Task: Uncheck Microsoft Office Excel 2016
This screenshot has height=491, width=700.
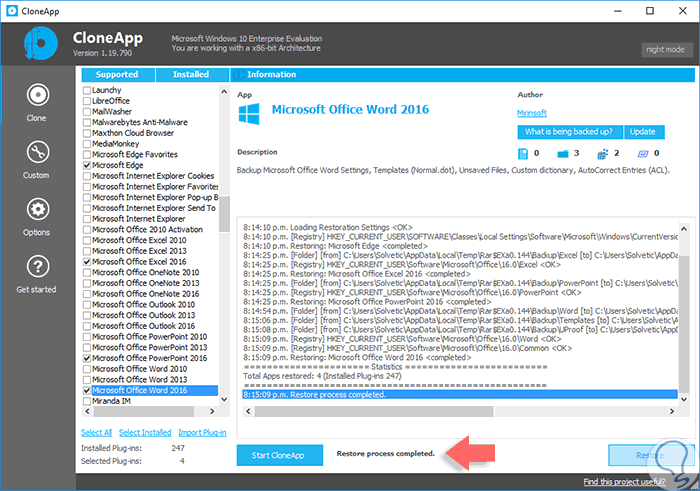Action: (x=87, y=262)
